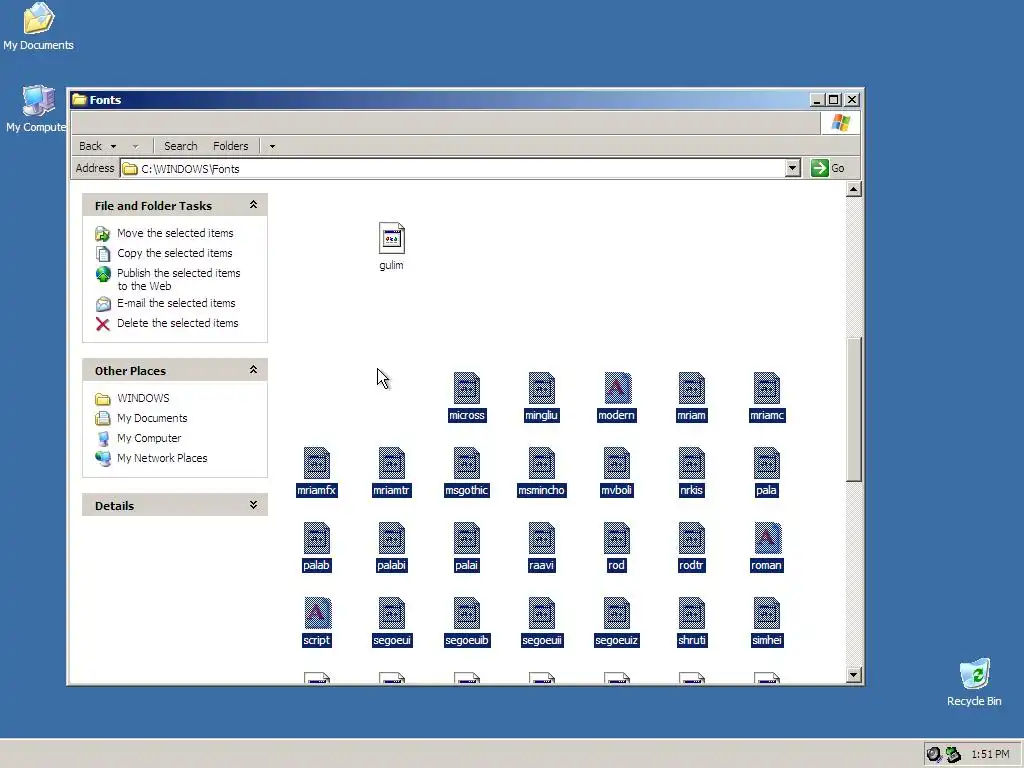Expand the Details panel

[253, 505]
